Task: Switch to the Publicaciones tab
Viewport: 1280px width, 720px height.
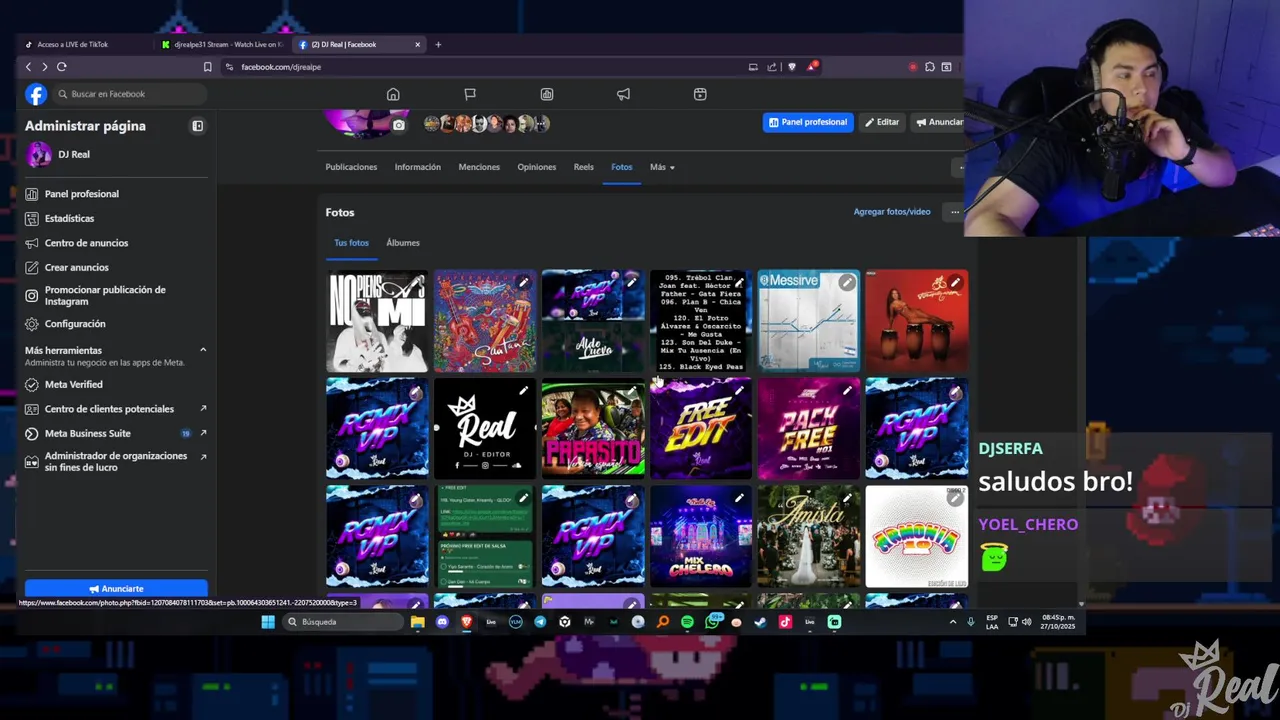Action: pos(351,167)
